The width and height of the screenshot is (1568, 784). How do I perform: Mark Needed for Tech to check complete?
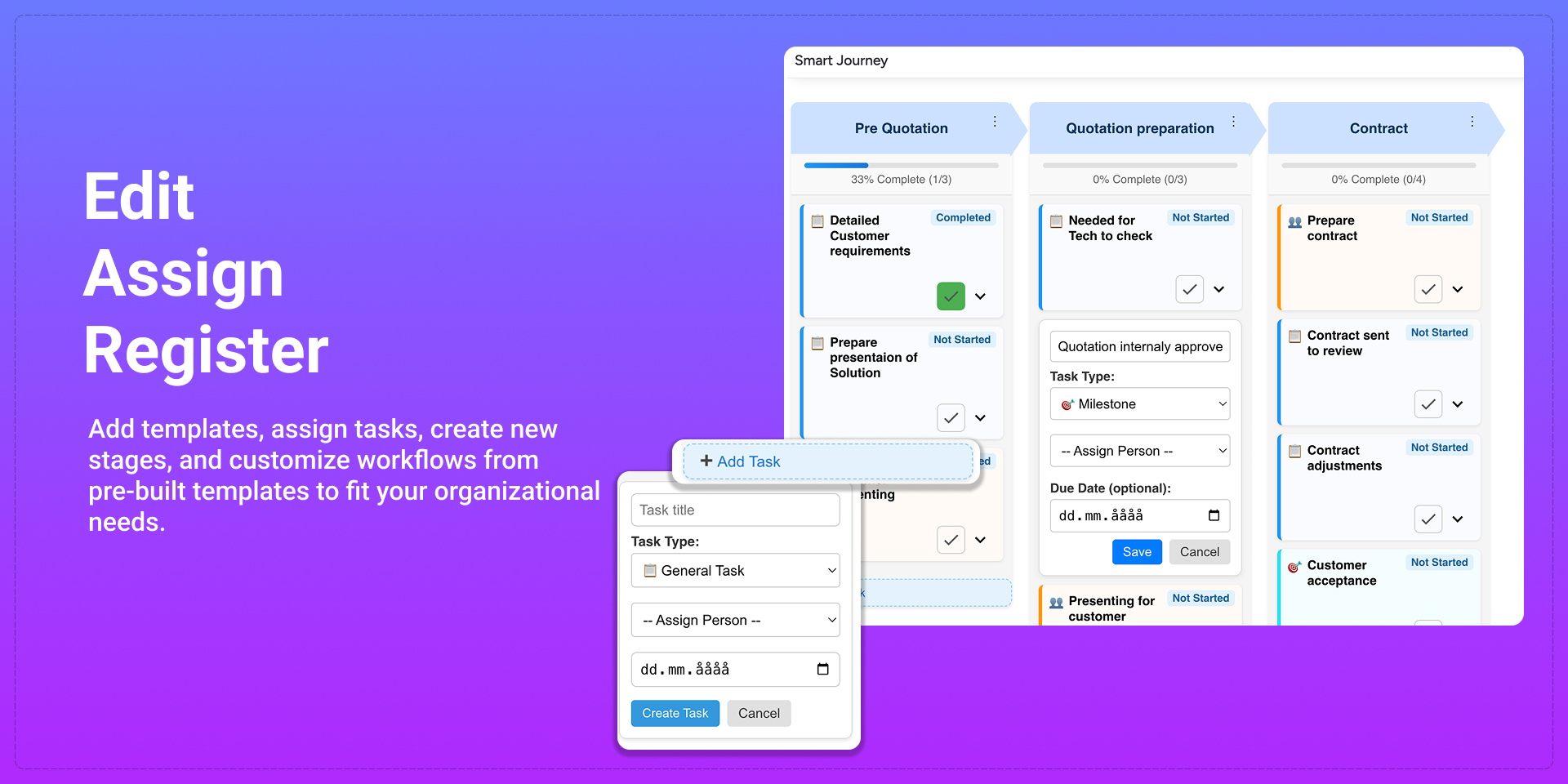1189,289
